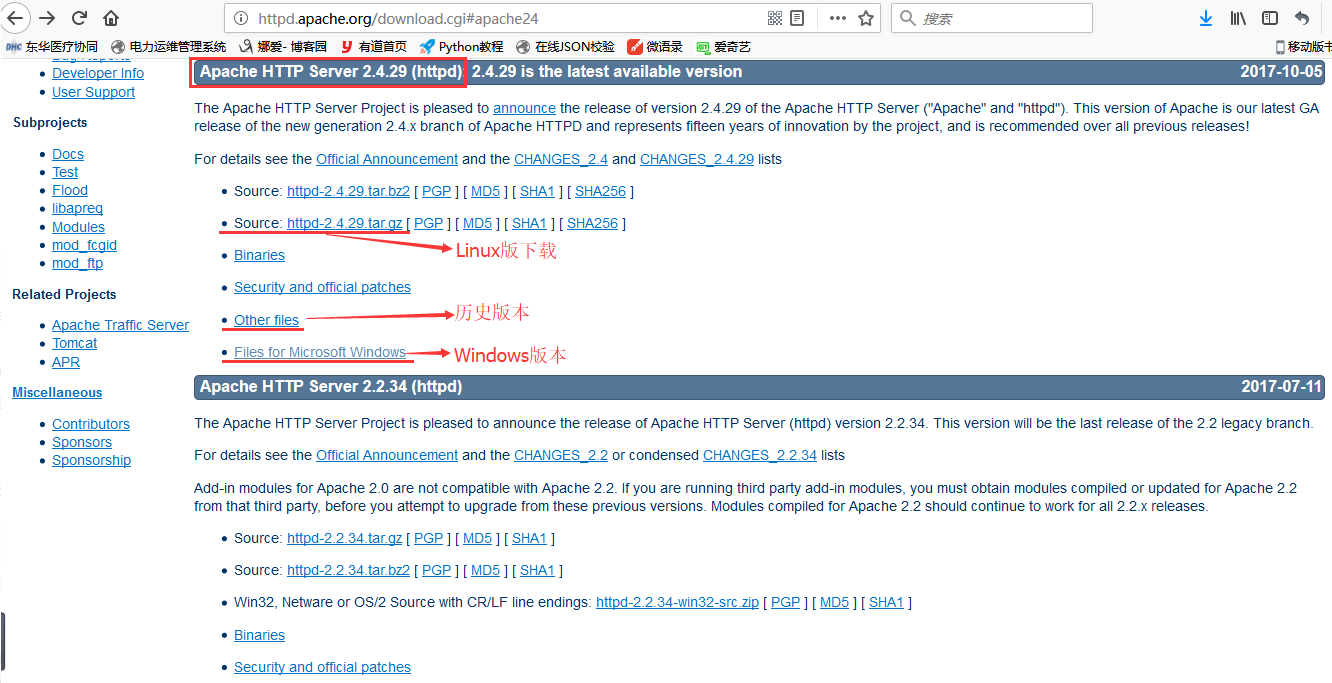Open APR related project link
1332x683 pixels.
66,362
